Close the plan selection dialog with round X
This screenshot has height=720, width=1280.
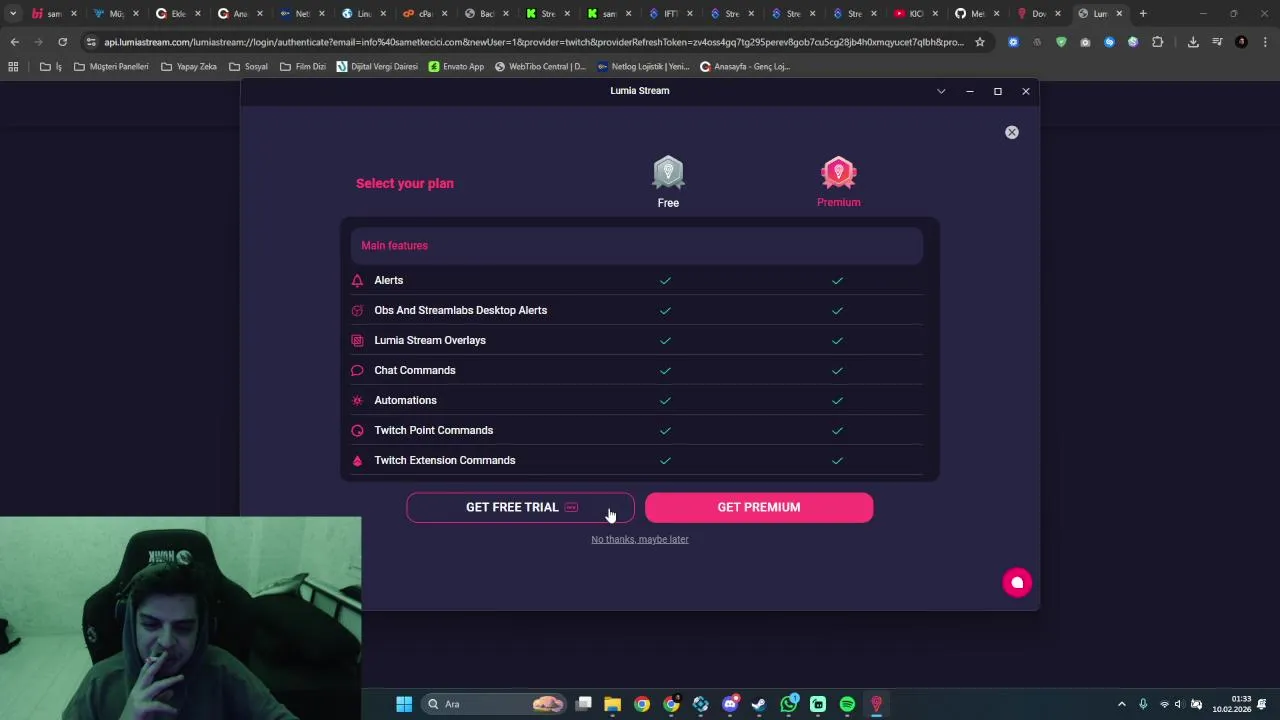click(1012, 132)
